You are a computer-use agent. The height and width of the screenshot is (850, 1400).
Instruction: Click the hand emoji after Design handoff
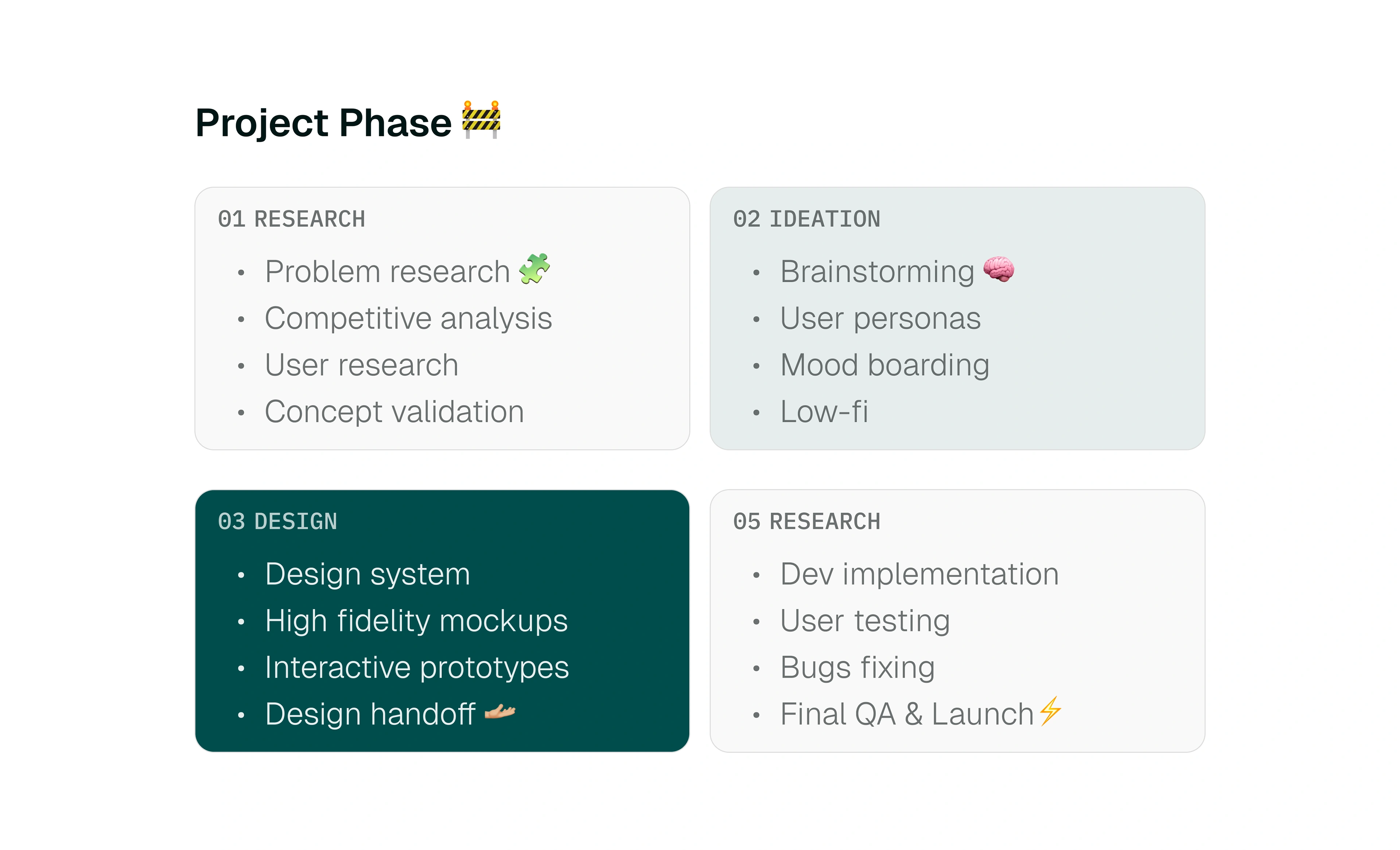(499, 712)
